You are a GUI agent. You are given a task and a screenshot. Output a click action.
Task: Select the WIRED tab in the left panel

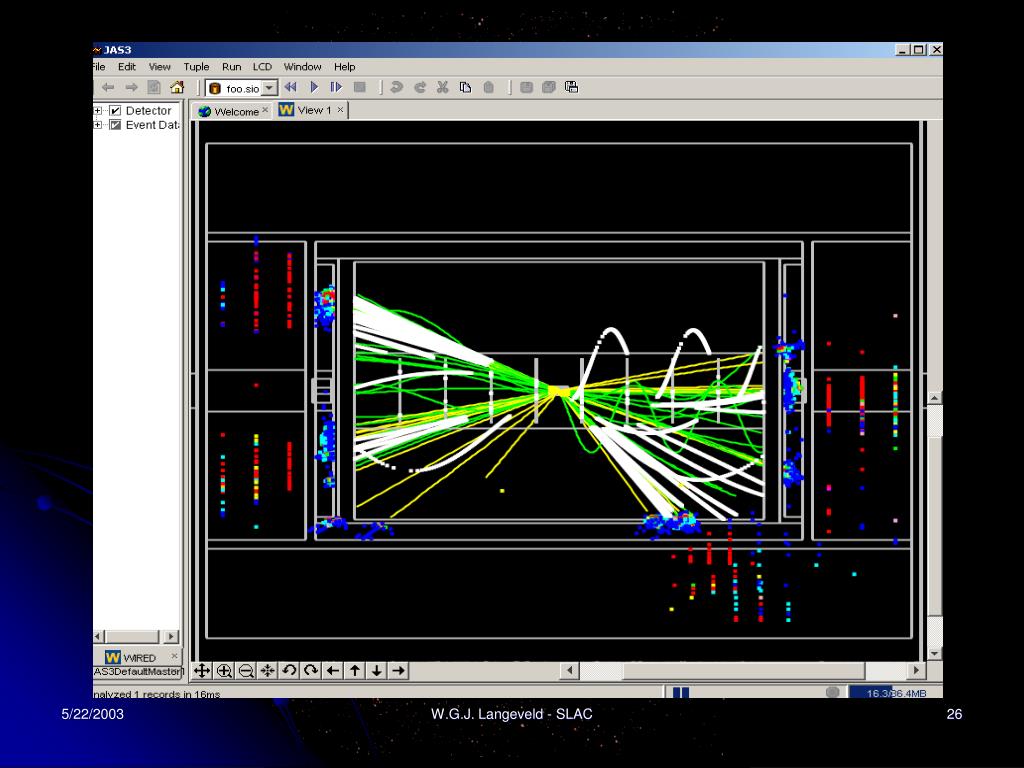(x=137, y=657)
